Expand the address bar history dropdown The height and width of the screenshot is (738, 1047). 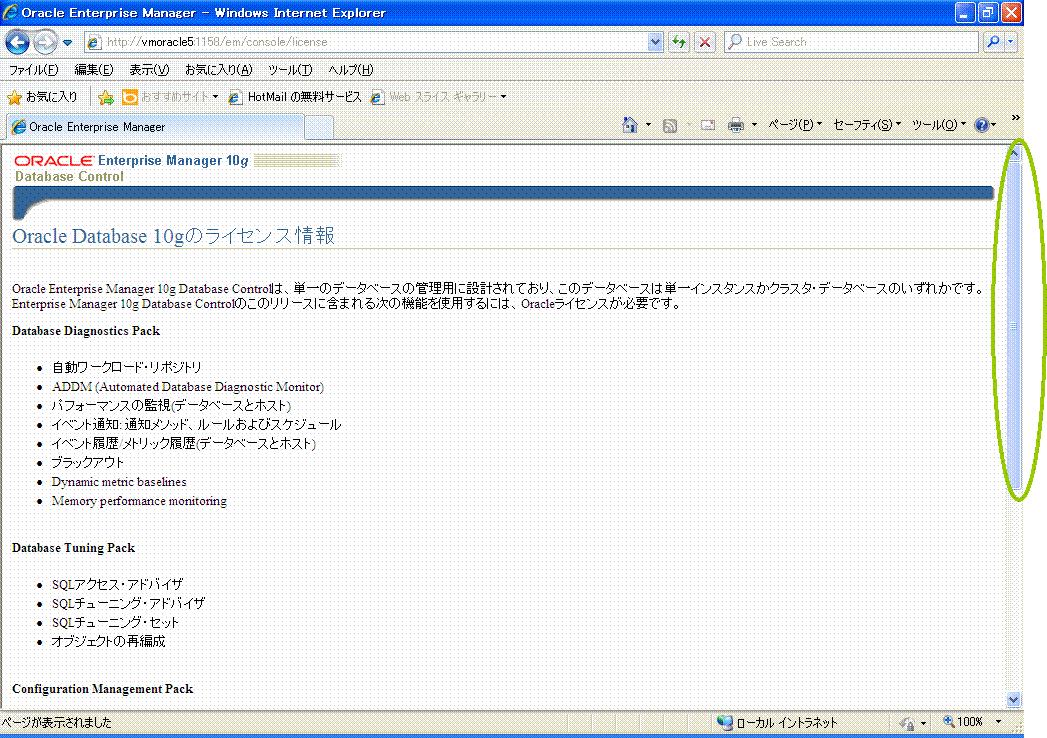[655, 42]
